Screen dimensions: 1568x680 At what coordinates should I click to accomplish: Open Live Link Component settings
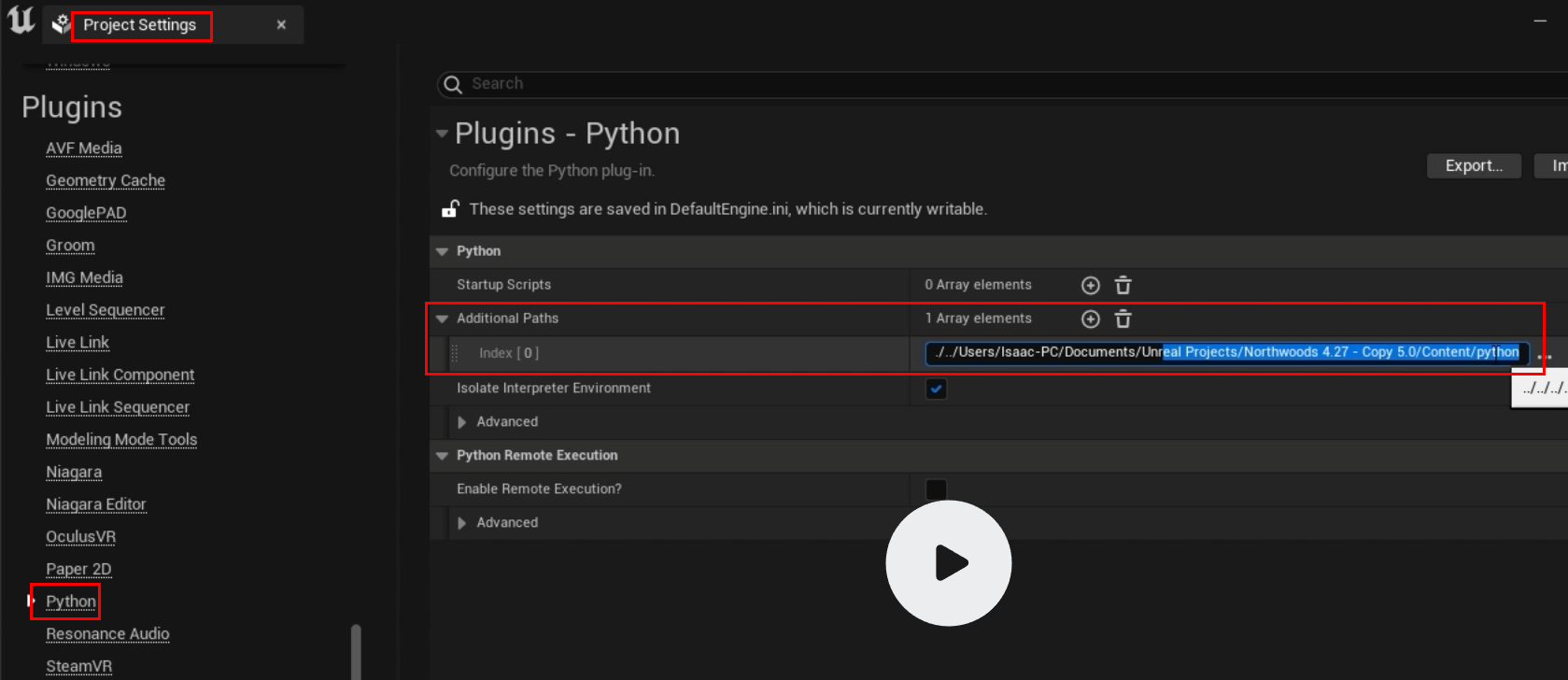(120, 375)
